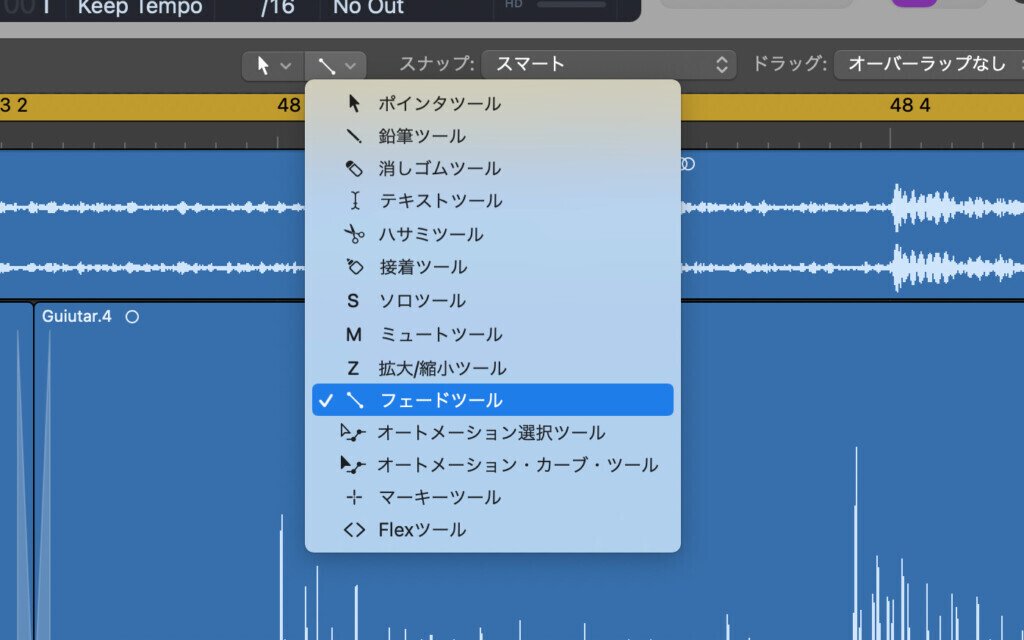Select the マーキーツール crosshair icon
The height and width of the screenshot is (640, 1024).
pyautogui.click(x=354, y=498)
